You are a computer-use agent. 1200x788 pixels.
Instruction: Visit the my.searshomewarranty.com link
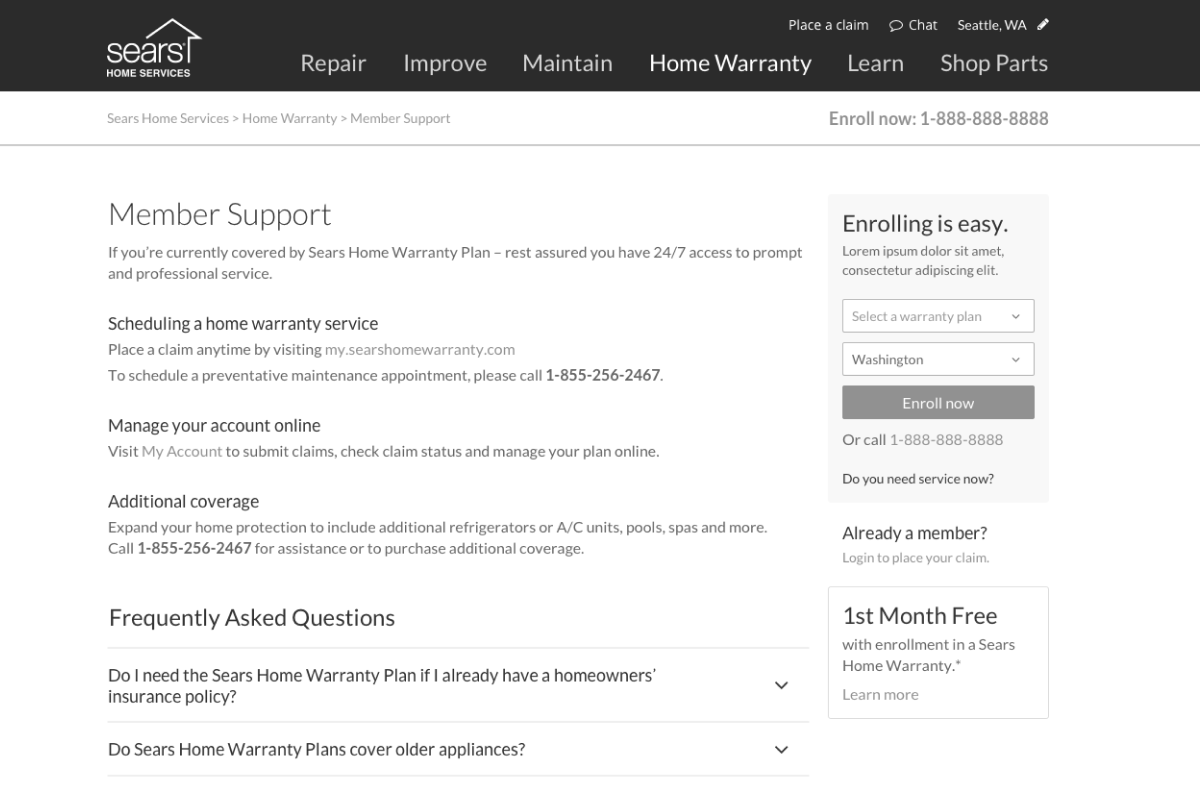[x=419, y=349]
